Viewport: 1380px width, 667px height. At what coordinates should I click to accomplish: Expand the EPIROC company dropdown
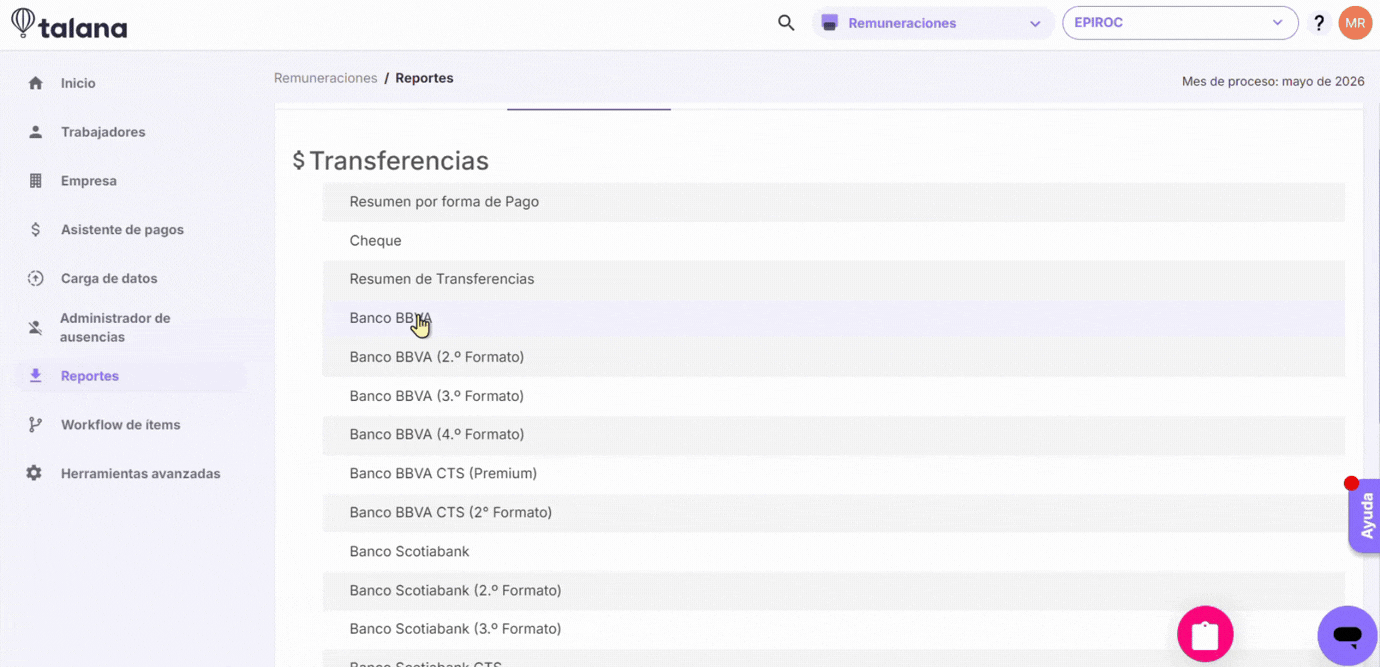(x=1180, y=23)
